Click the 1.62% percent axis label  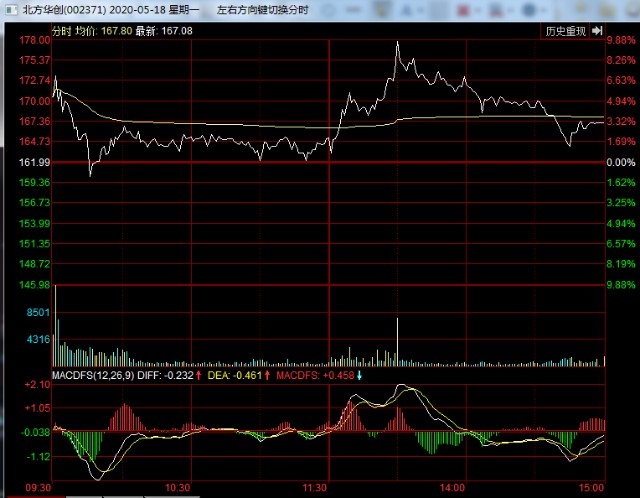click(x=621, y=182)
